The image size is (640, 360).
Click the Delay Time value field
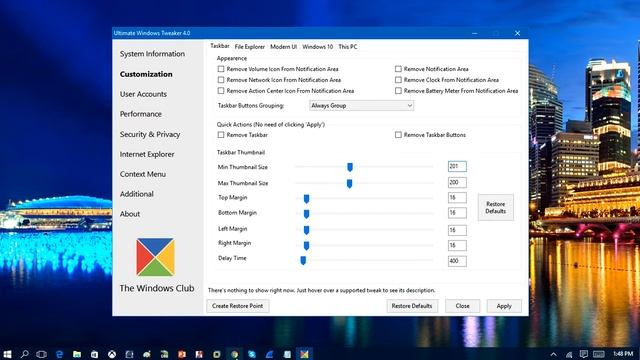457,261
